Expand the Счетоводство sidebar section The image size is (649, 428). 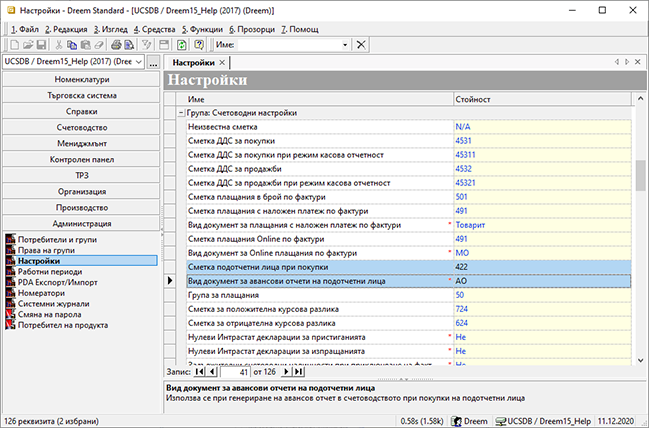point(82,128)
